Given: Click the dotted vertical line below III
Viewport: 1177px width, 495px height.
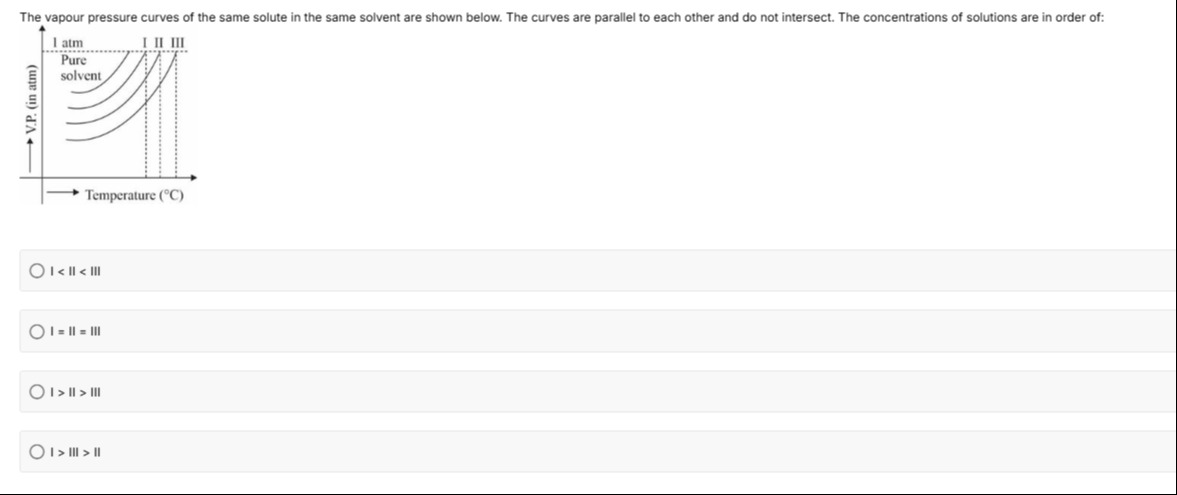Looking at the screenshot, I should (175, 114).
